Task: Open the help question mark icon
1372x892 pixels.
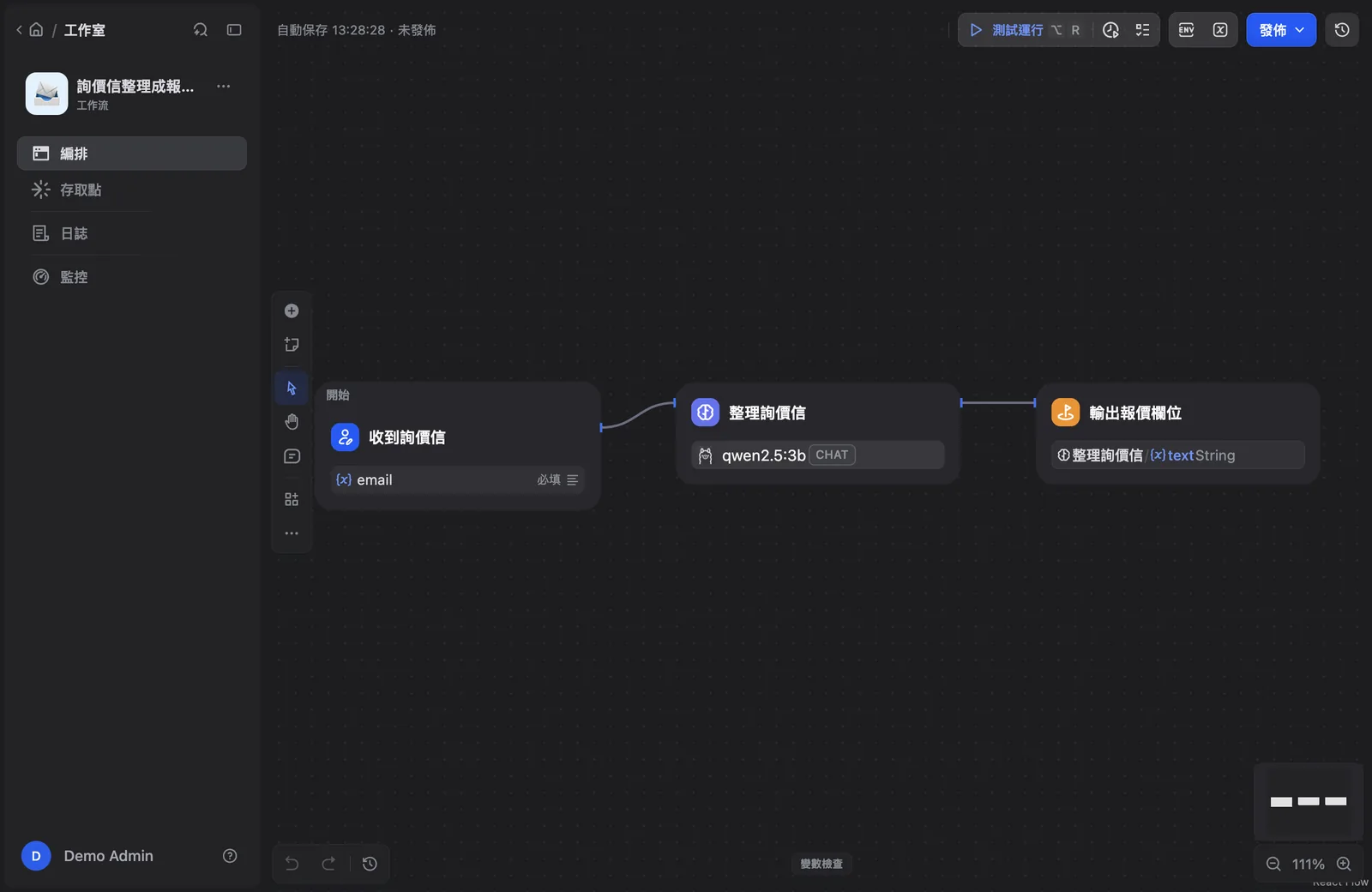Action: pyautogui.click(x=230, y=856)
